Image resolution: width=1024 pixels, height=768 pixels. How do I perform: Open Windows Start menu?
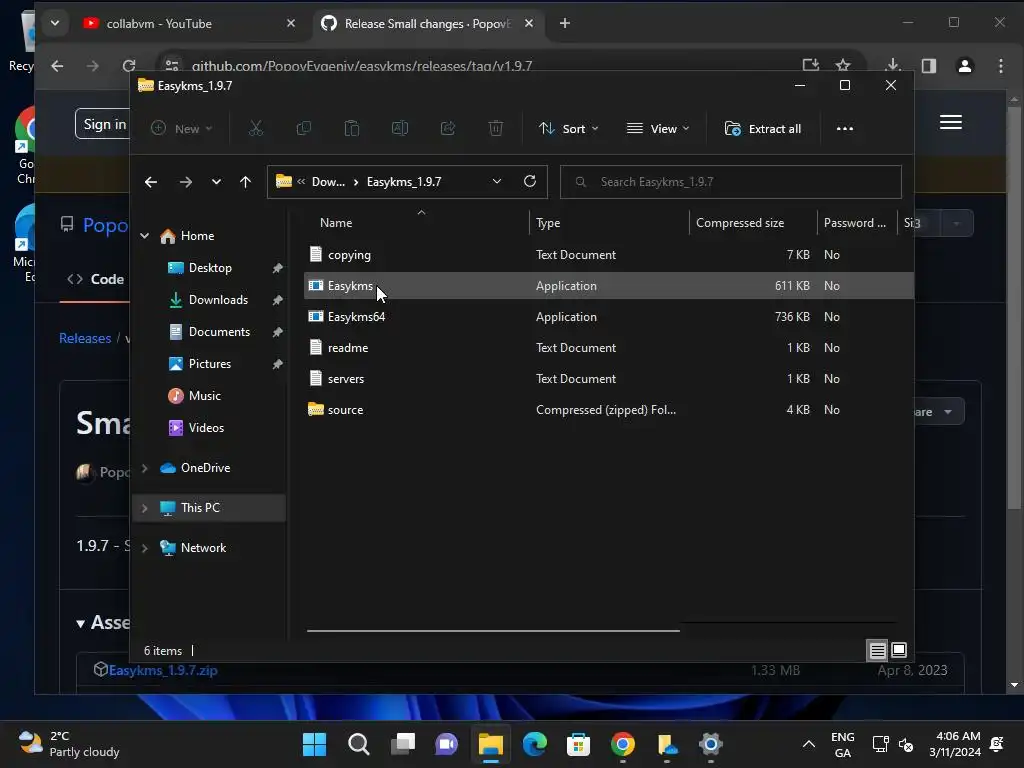point(314,744)
